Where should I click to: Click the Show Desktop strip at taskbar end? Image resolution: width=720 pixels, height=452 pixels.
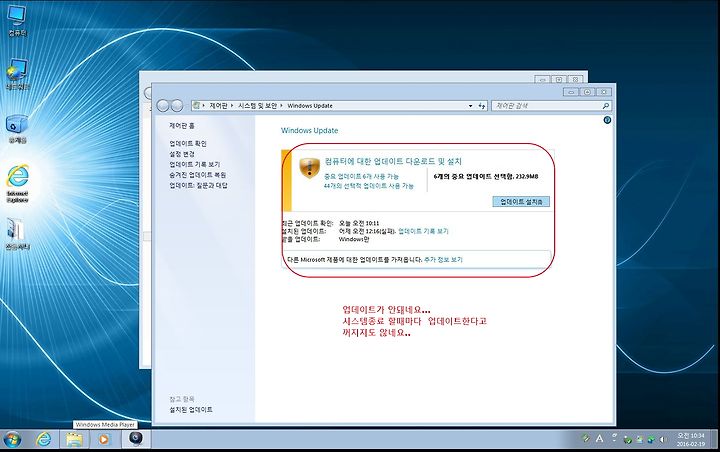coord(714,440)
